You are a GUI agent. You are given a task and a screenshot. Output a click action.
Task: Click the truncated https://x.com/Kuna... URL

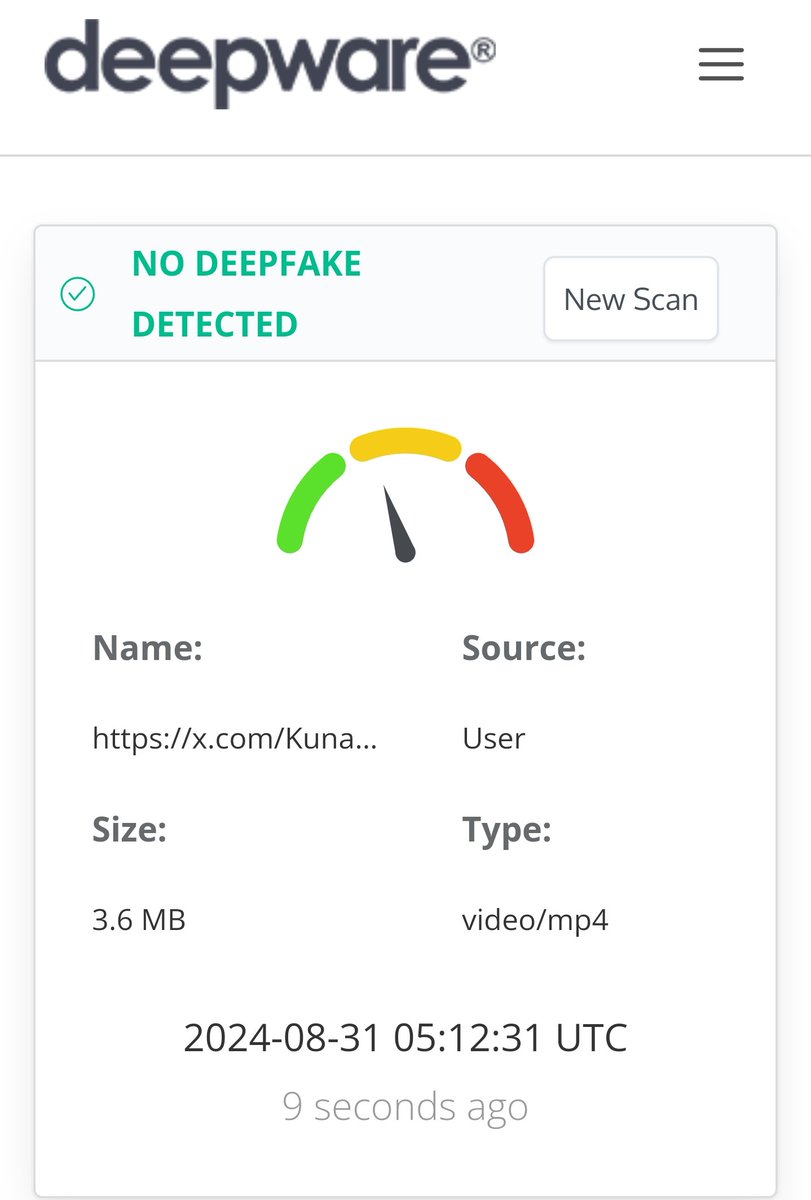[x=235, y=738]
